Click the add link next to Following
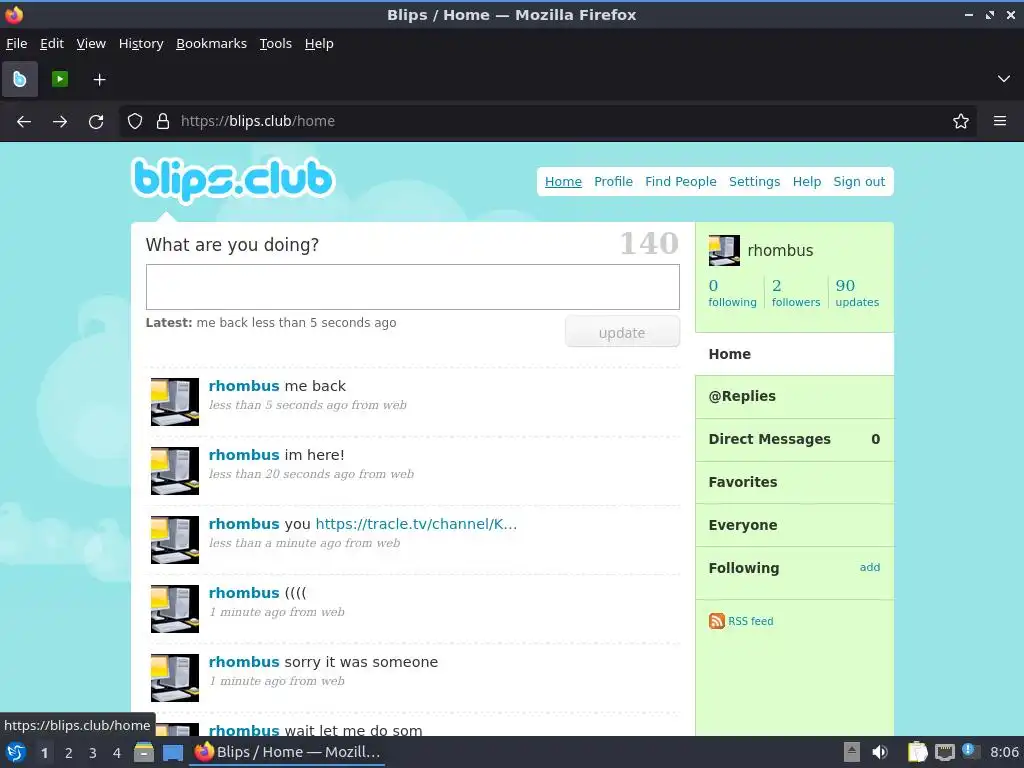1024x768 pixels. [869, 568]
